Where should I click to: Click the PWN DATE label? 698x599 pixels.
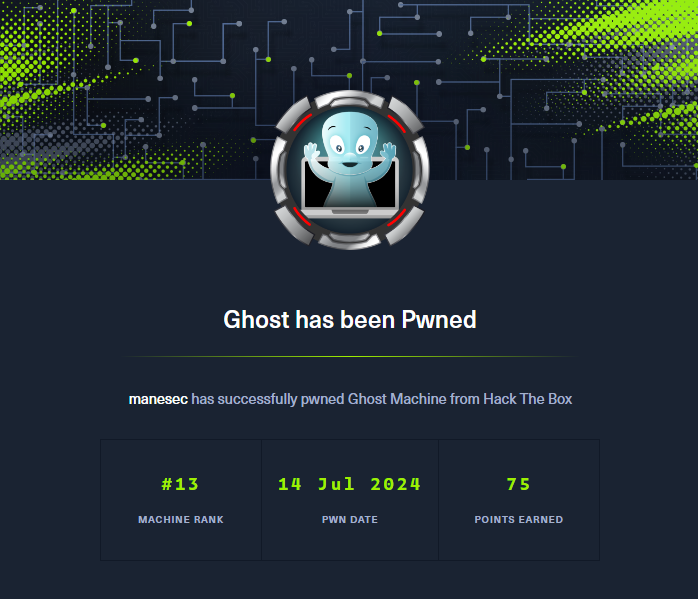tap(350, 519)
